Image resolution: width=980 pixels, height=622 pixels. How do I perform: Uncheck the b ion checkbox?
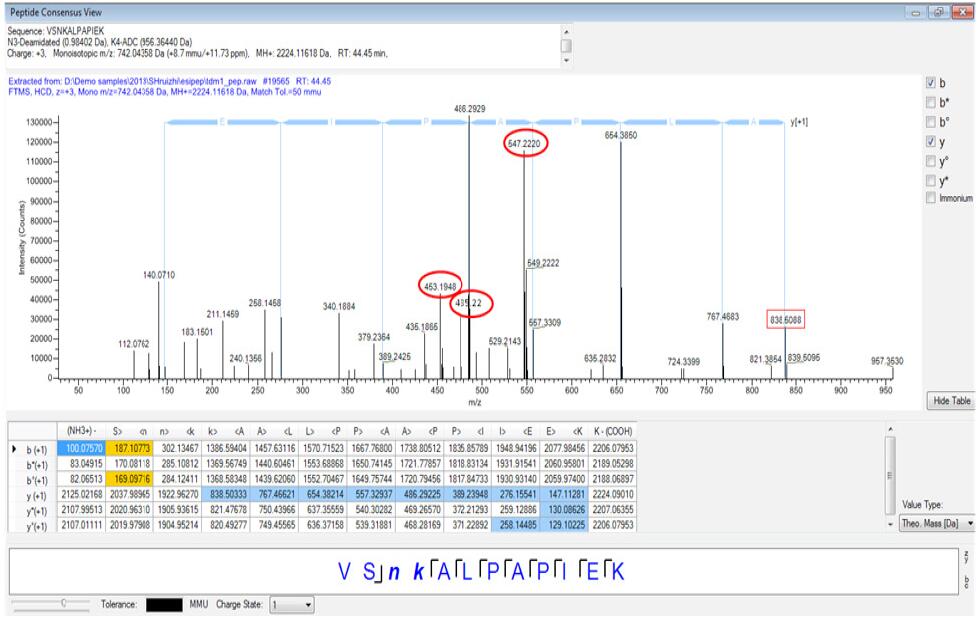[932, 82]
